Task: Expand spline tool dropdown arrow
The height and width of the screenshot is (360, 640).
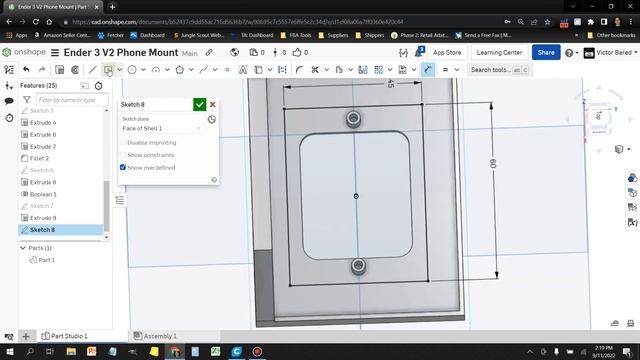Action: [215, 70]
